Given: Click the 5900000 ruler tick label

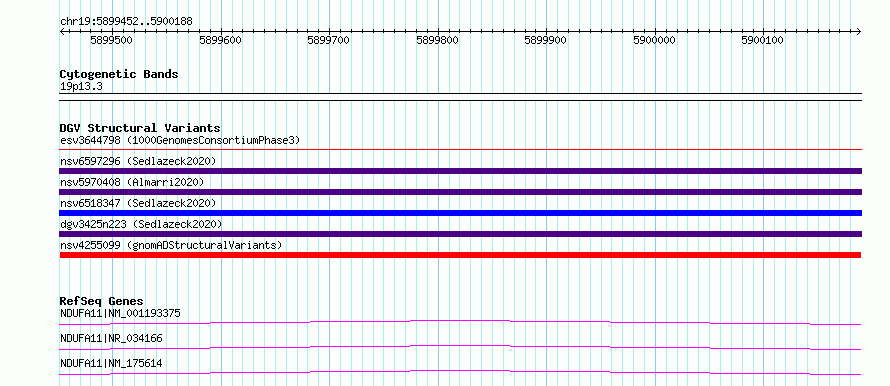Looking at the screenshot, I should tap(655, 40).
